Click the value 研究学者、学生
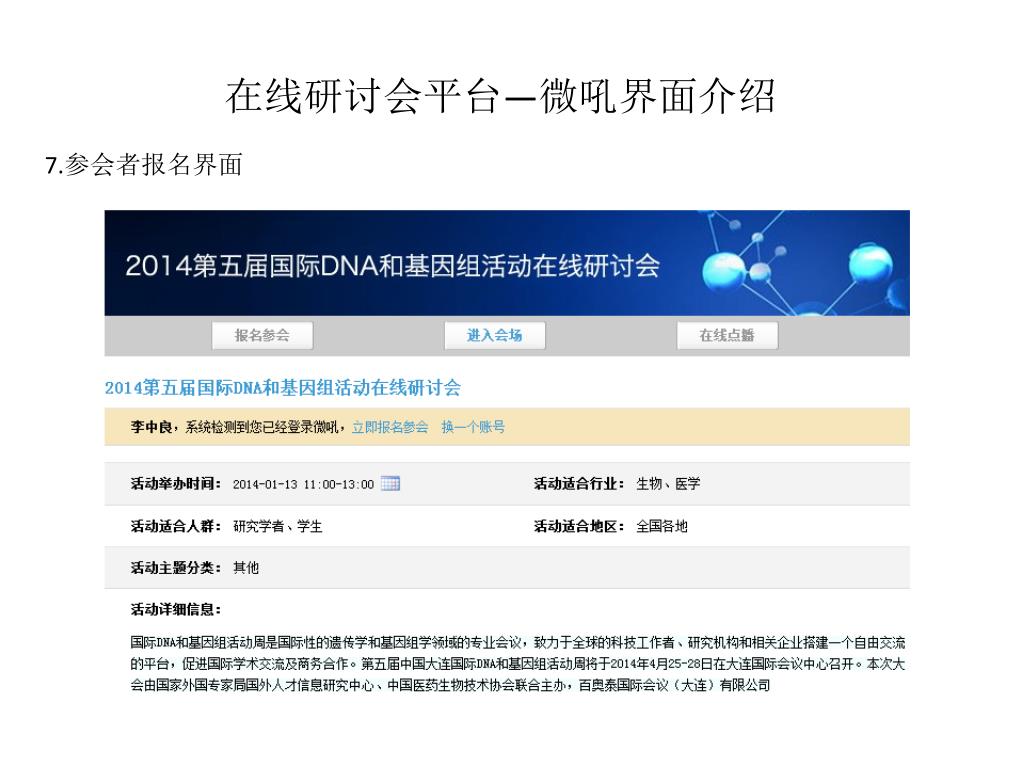 coord(278,526)
